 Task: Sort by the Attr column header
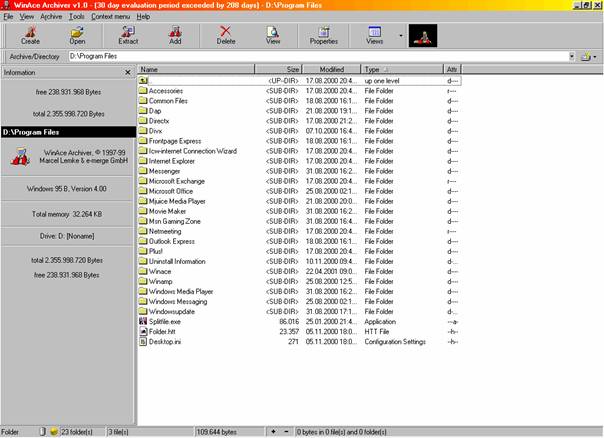pos(452,69)
